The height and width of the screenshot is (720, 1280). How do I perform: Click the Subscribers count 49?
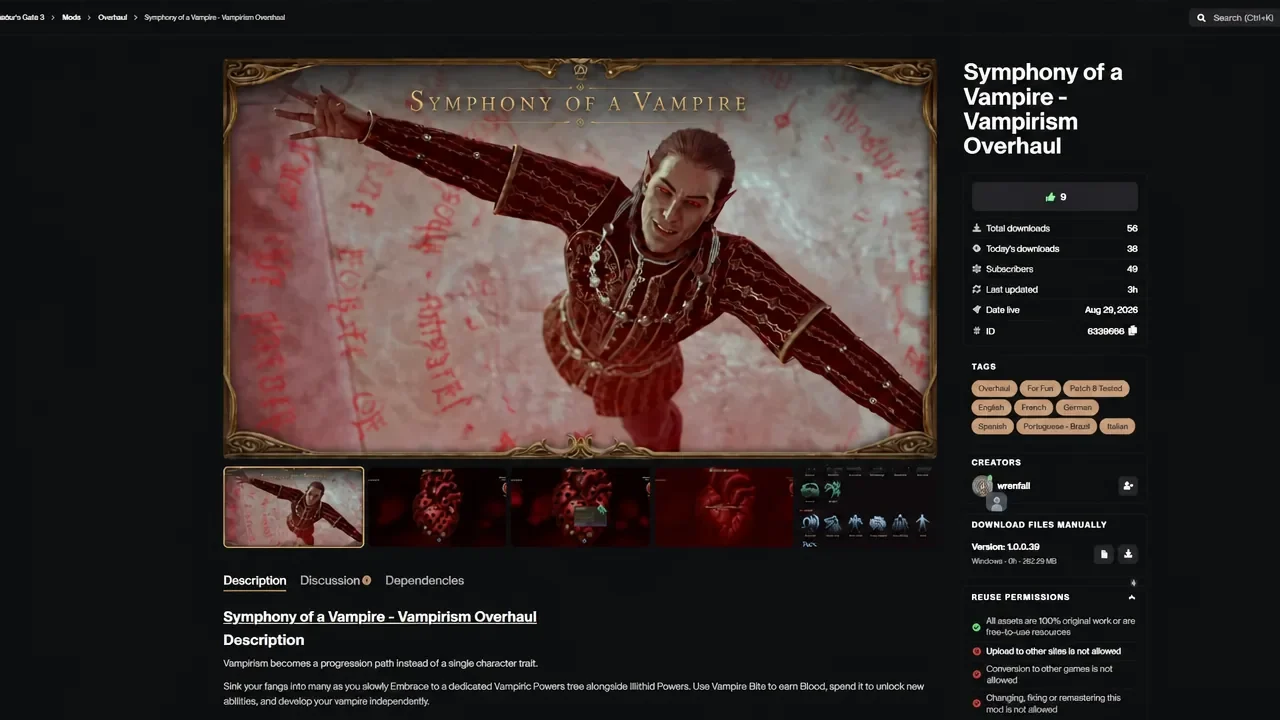tap(1132, 269)
